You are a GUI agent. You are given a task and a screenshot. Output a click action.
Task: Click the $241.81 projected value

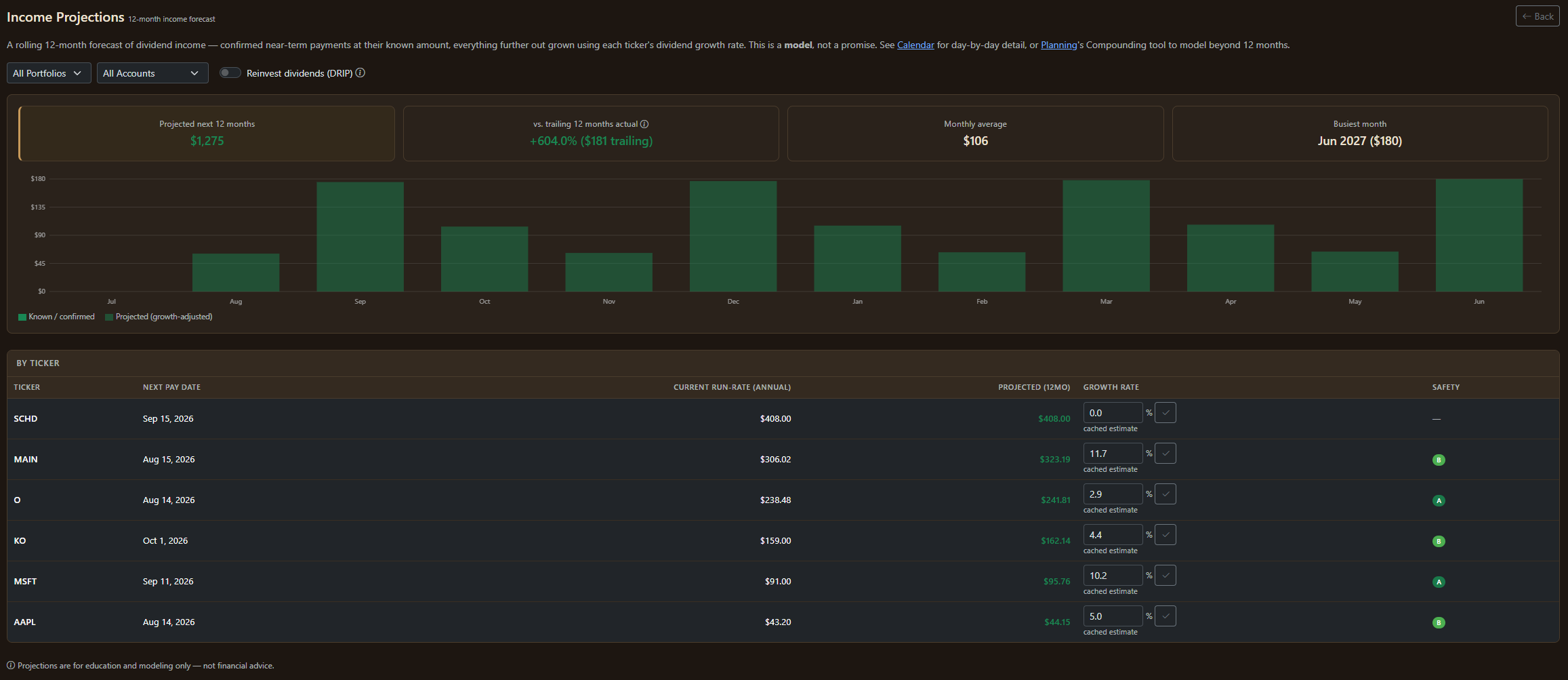[1056, 500]
